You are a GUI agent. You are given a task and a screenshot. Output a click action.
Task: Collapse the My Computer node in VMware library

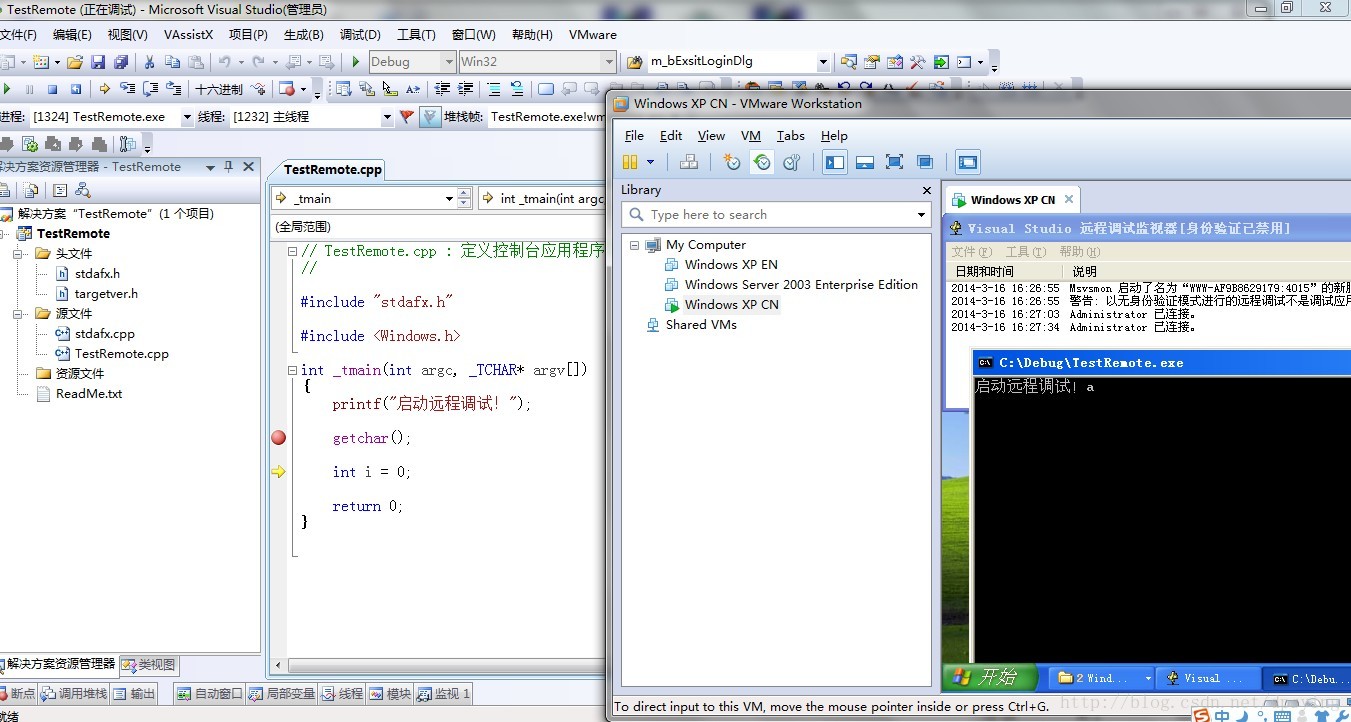(634, 245)
